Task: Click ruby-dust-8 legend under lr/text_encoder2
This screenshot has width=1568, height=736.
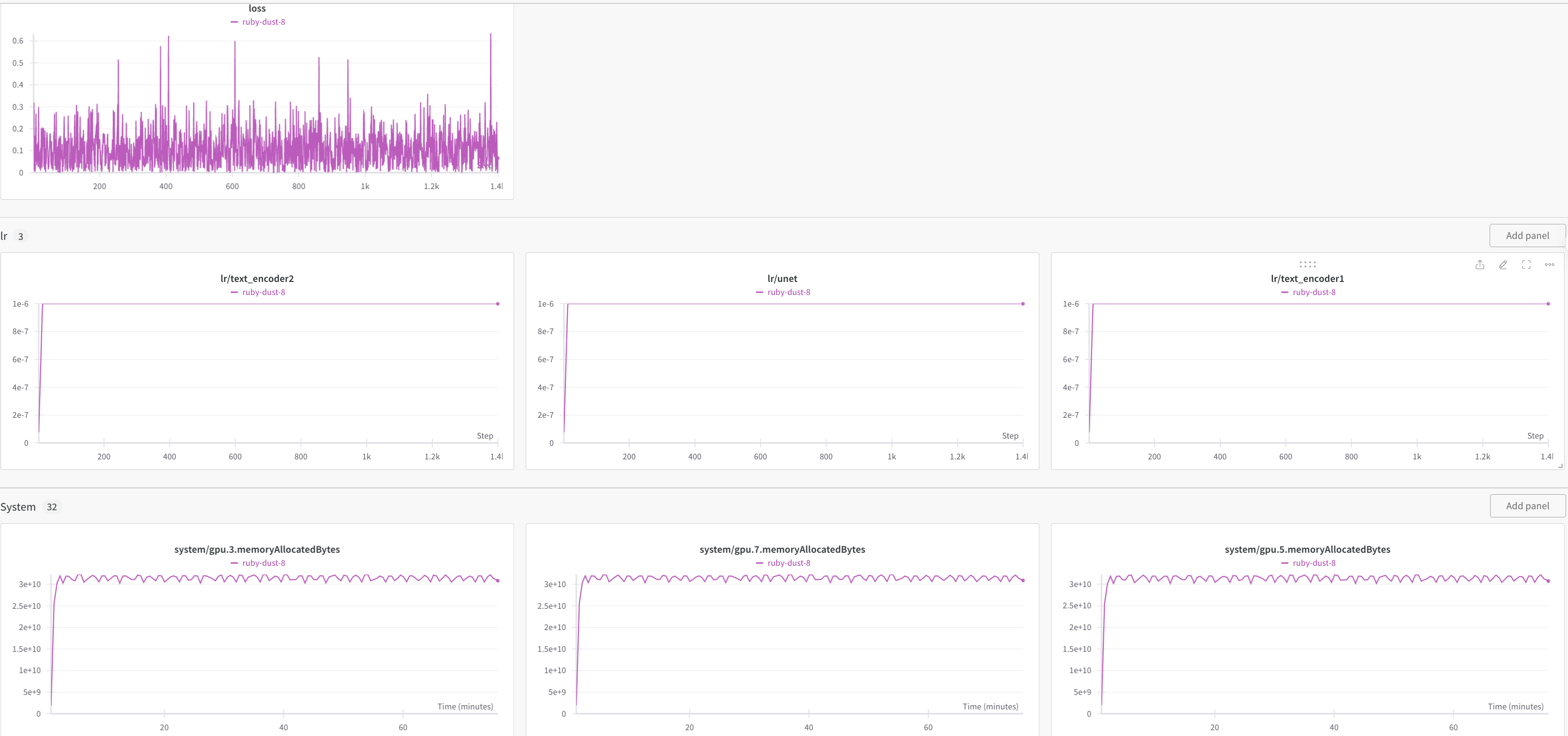Action: [x=263, y=292]
